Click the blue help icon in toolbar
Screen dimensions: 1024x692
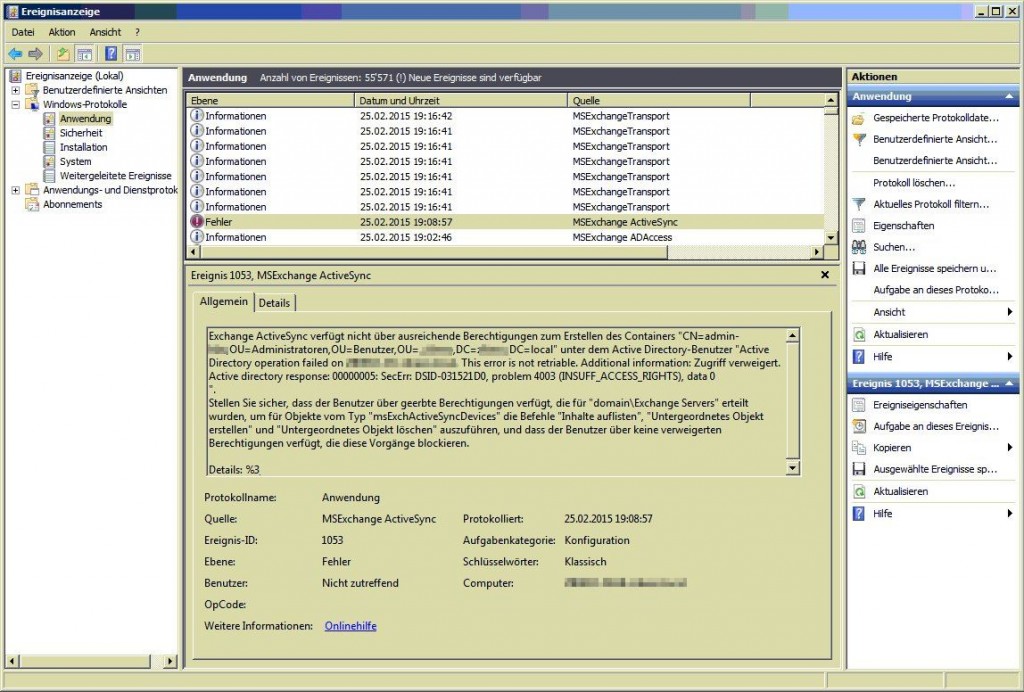click(x=111, y=53)
